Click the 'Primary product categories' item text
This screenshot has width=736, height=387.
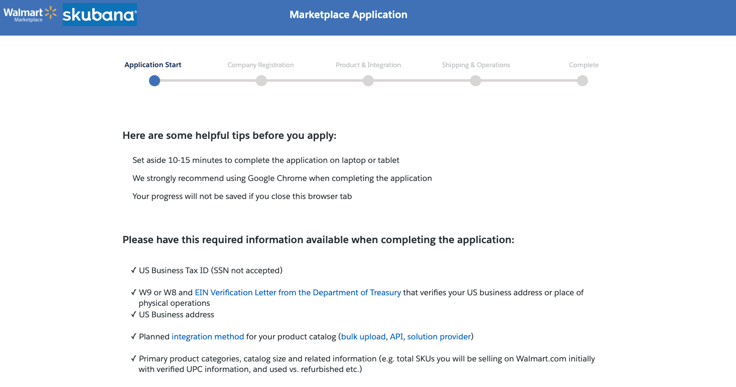click(366, 364)
